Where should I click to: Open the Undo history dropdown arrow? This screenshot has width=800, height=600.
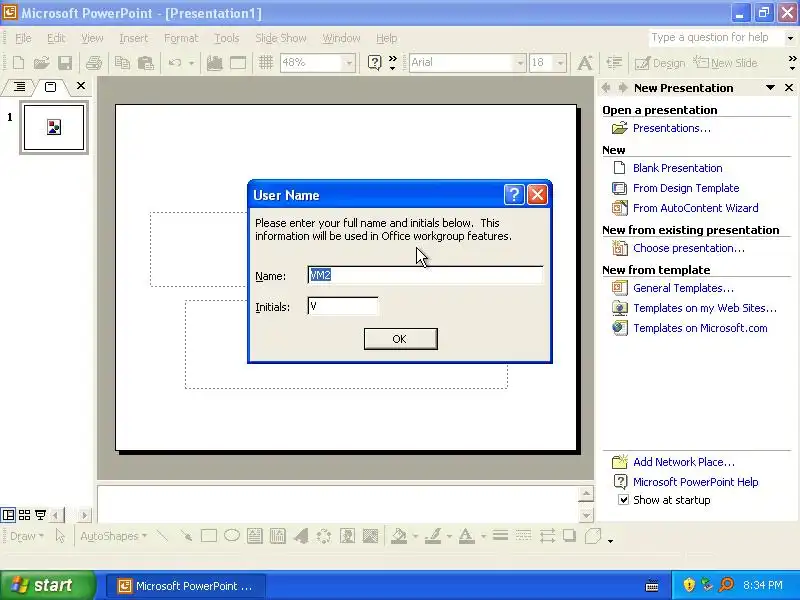pos(191,63)
